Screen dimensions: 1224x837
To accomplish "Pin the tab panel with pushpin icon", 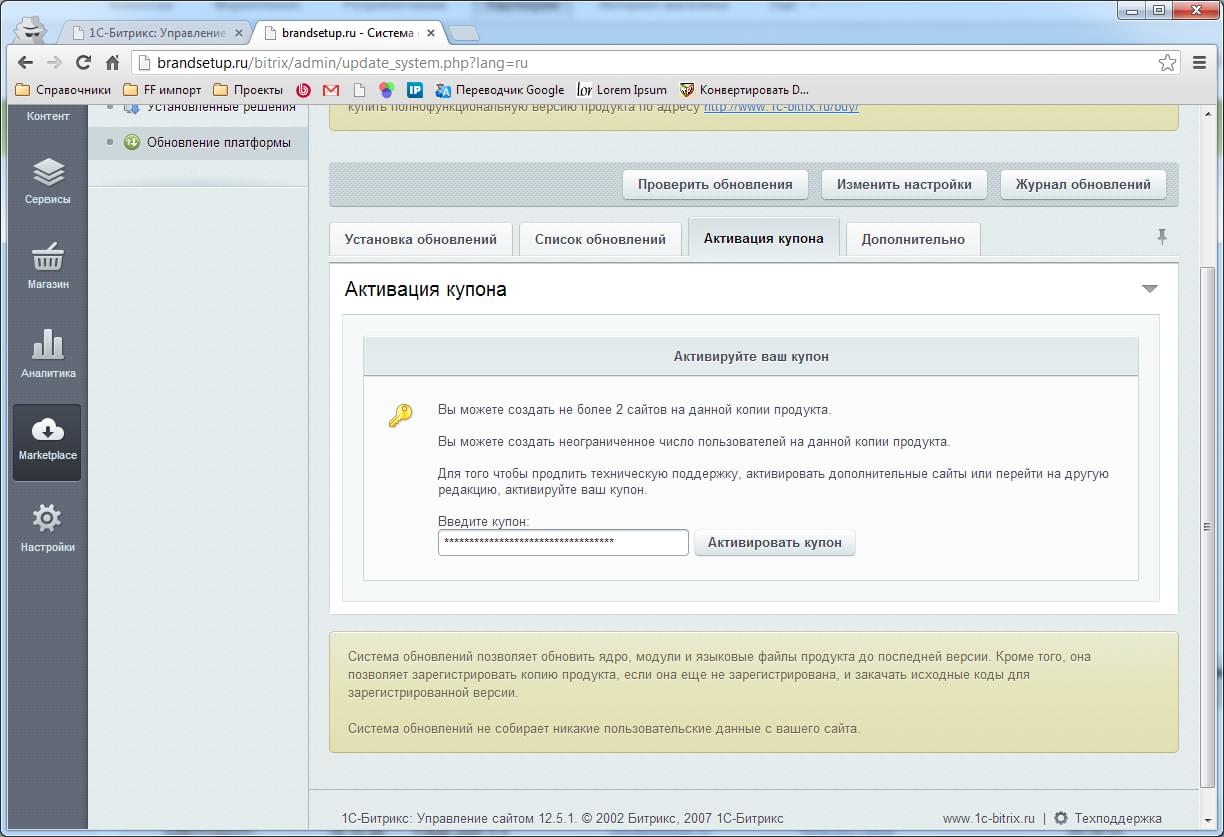I will [1161, 237].
